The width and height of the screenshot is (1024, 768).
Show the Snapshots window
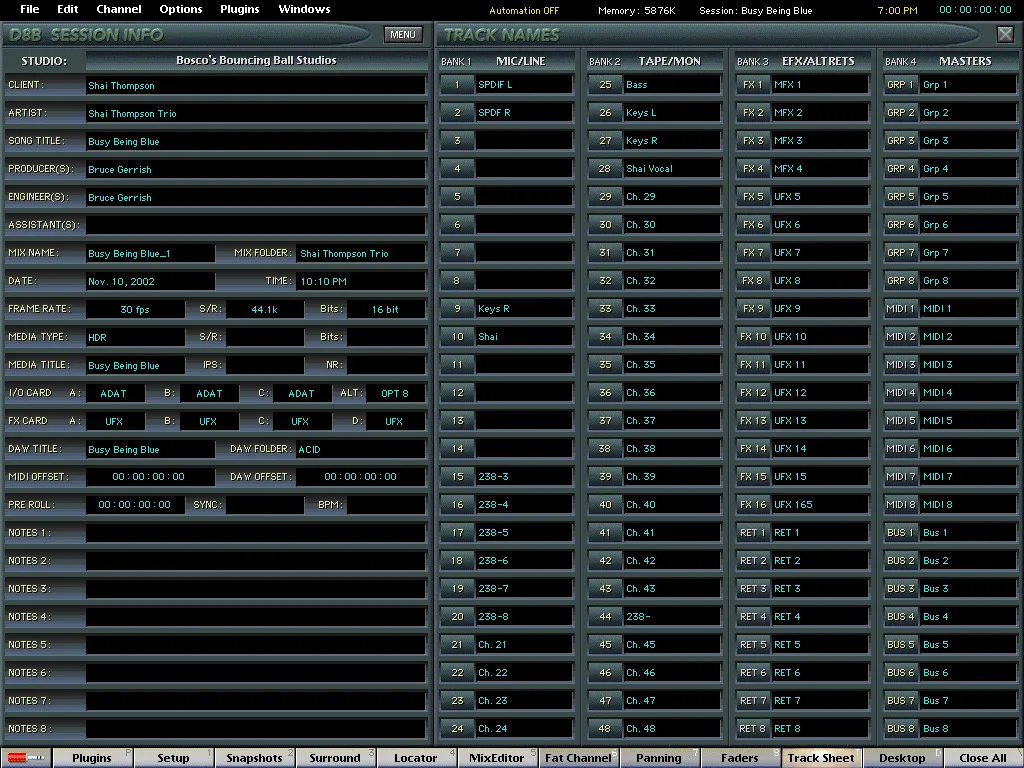click(254, 758)
